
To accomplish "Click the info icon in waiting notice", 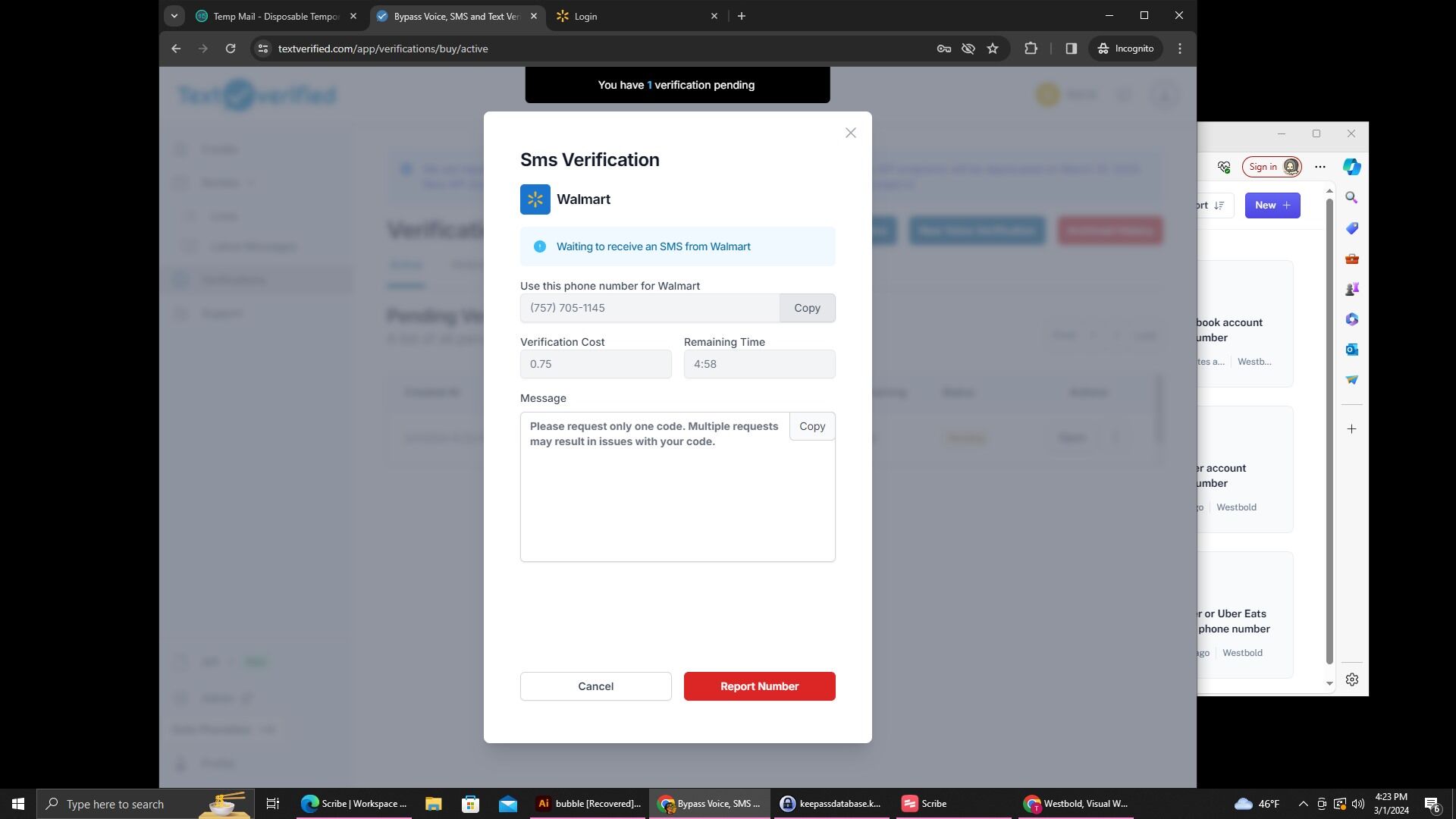I will pyautogui.click(x=539, y=246).
